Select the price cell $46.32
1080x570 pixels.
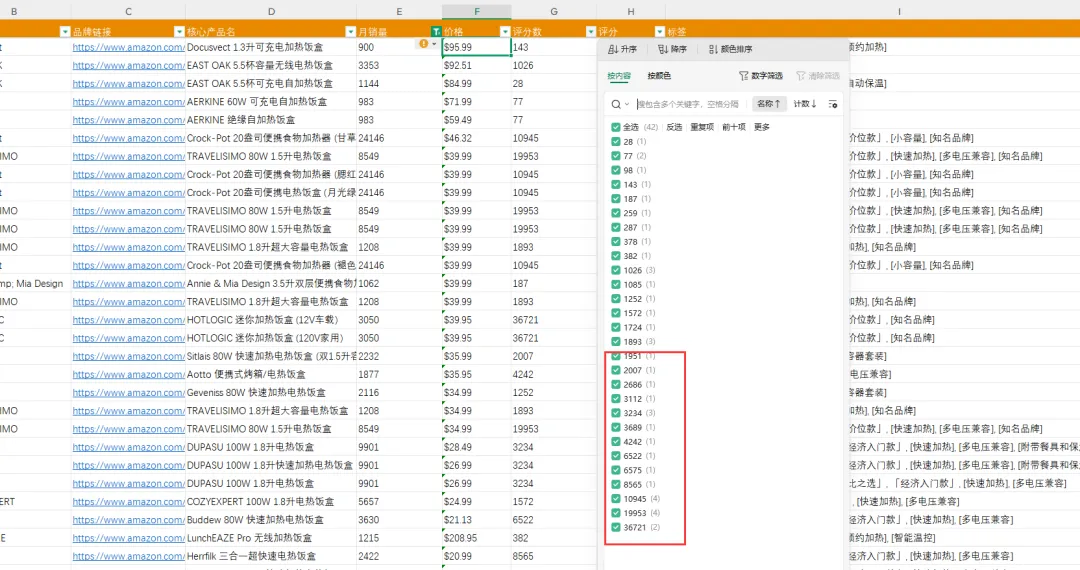coord(477,138)
